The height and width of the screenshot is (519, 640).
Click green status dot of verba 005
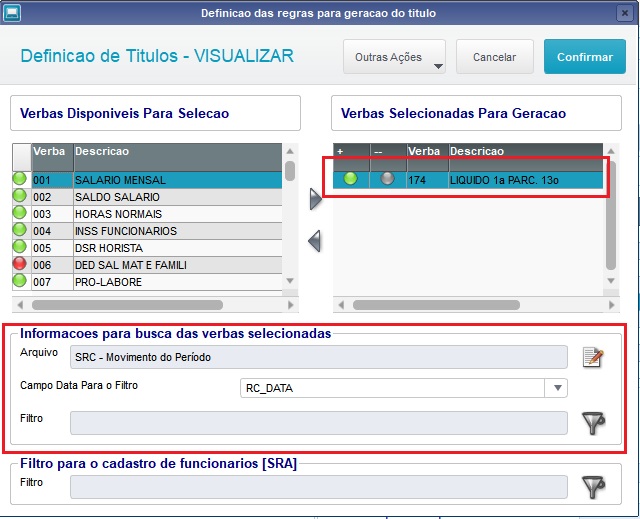[x=20, y=247]
